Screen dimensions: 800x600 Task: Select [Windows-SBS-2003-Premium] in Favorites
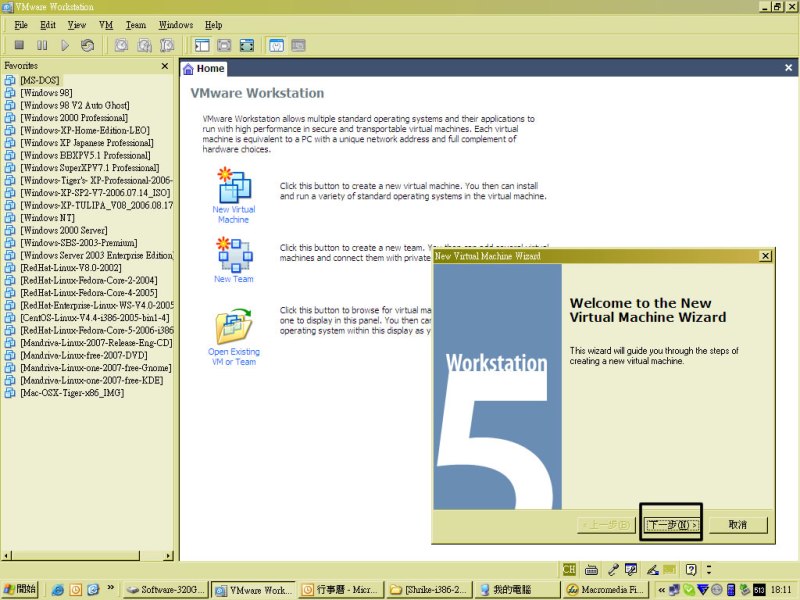click(79, 243)
